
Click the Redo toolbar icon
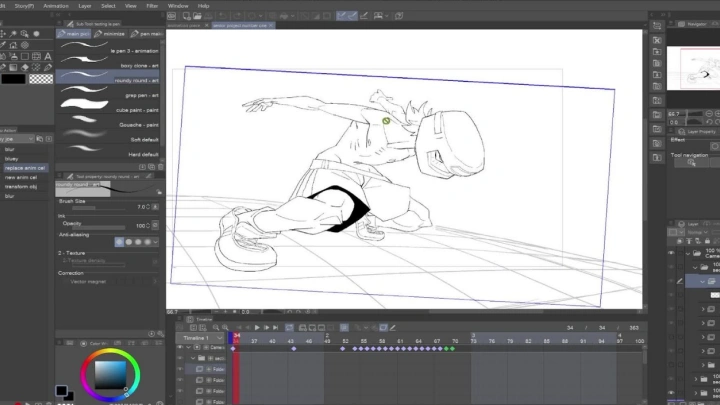coord(237,16)
